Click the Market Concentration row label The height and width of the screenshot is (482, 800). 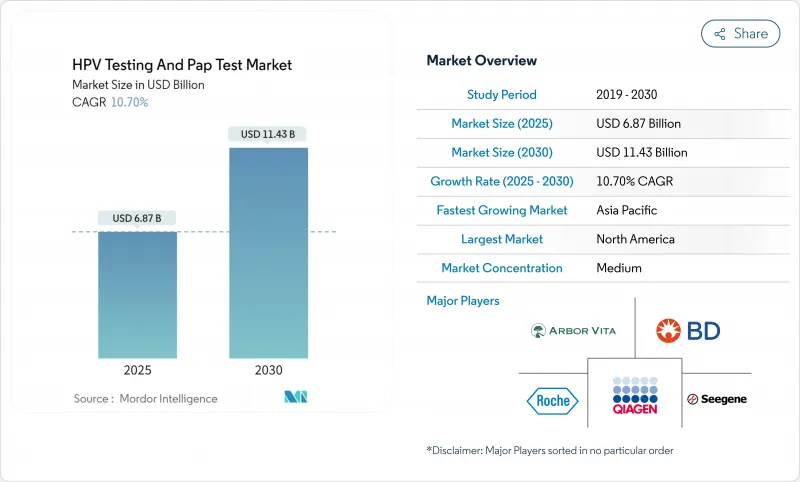click(501, 268)
